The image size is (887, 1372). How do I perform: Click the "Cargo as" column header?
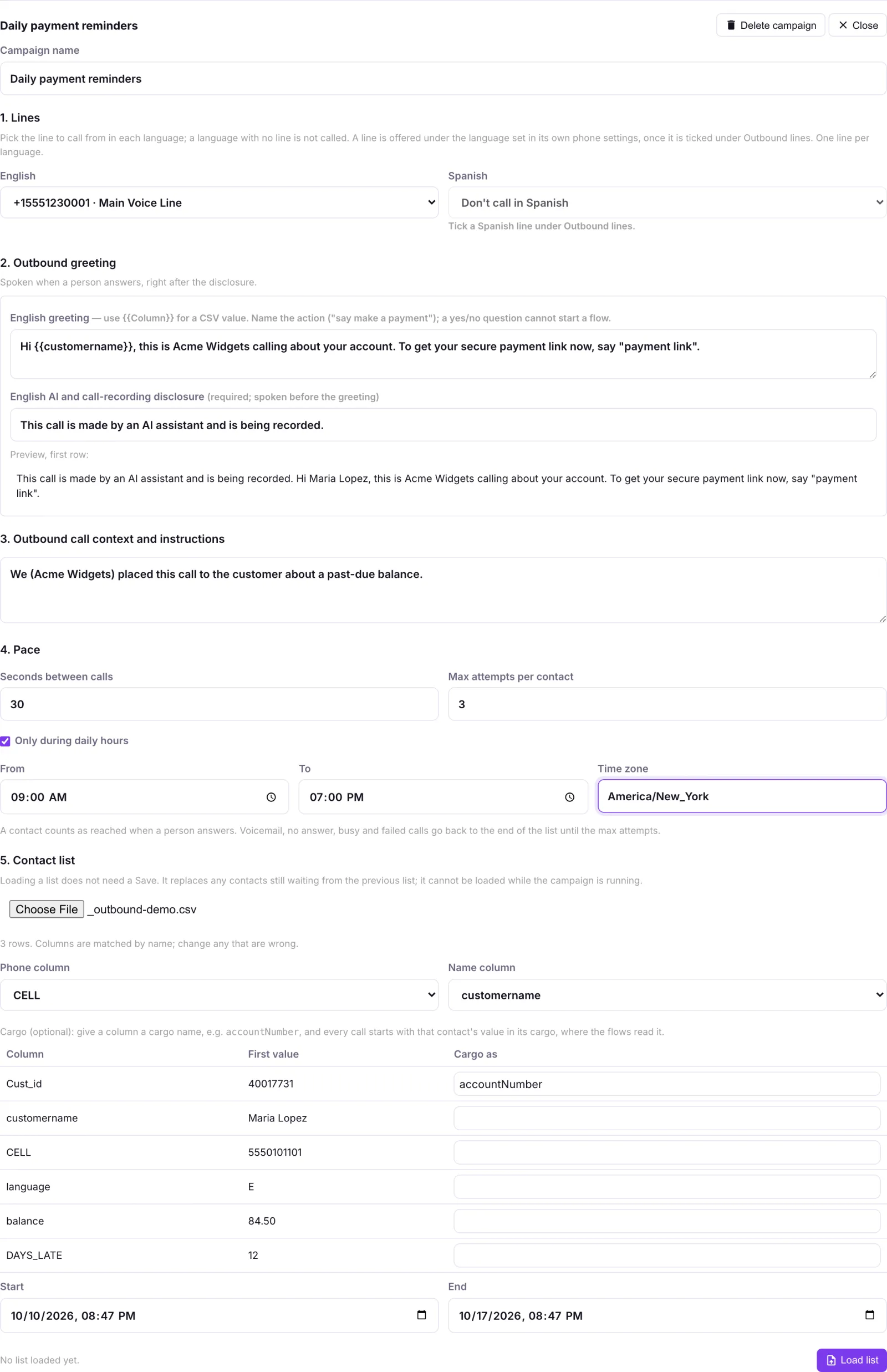(x=475, y=1054)
